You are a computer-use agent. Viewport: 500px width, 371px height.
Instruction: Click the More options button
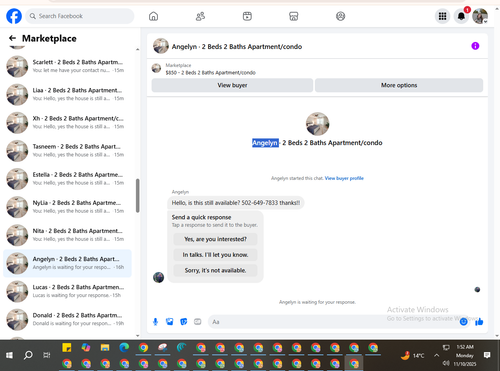pyautogui.click(x=399, y=85)
